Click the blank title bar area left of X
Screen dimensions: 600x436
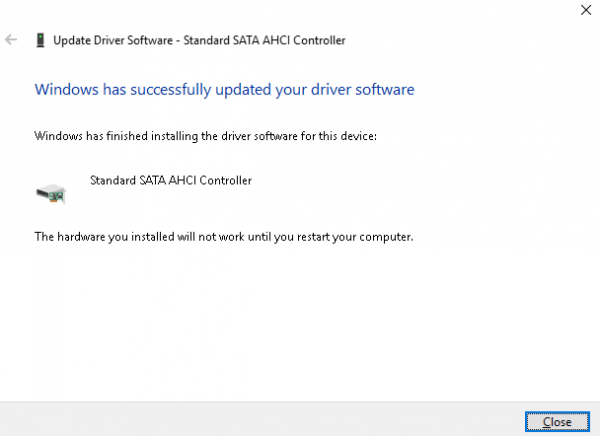pyautogui.click(x=300, y=10)
